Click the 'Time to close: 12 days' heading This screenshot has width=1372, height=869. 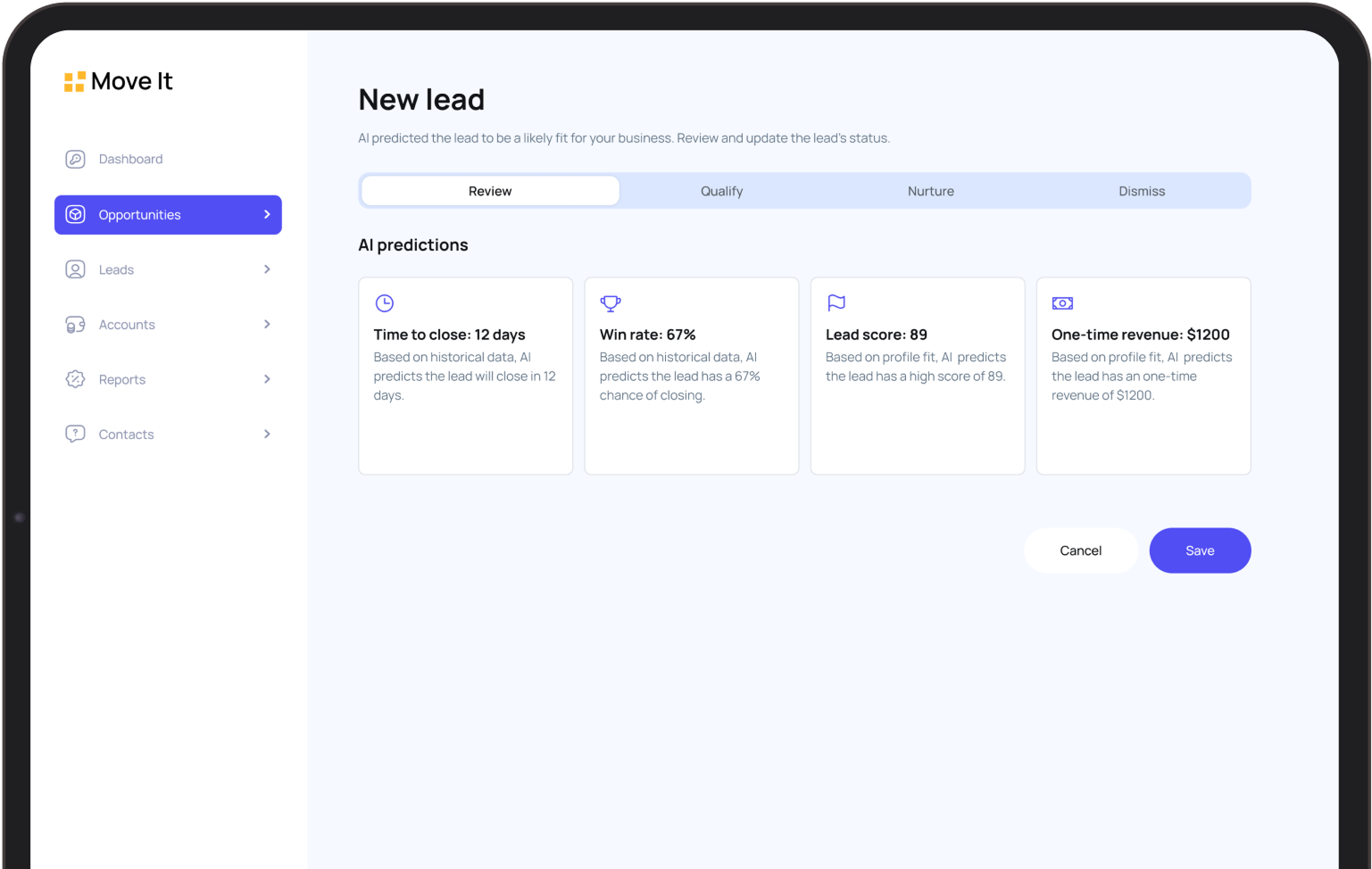click(x=449, y=335)
